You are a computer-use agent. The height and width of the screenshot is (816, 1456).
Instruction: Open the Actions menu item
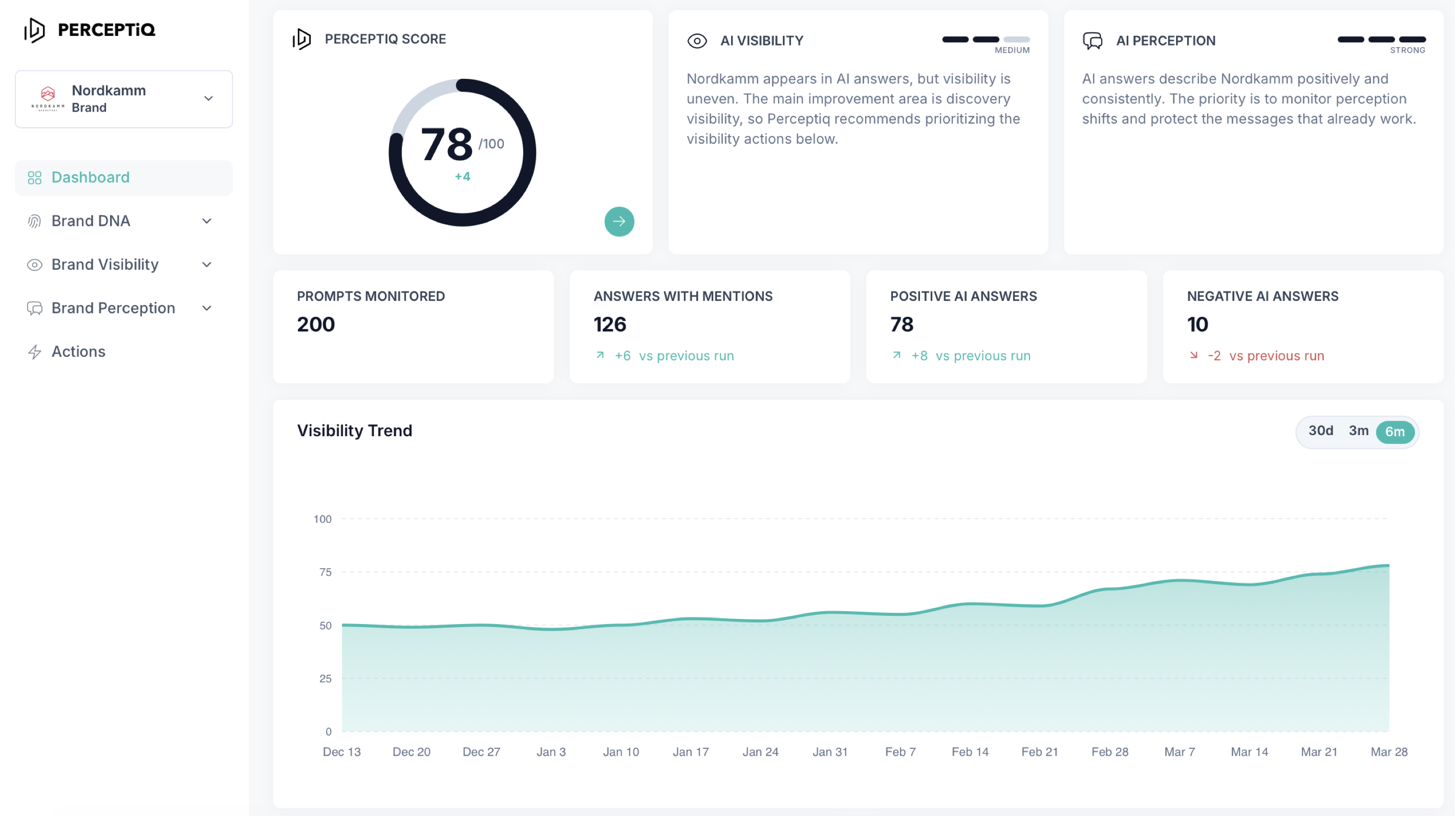click(124, 352)
